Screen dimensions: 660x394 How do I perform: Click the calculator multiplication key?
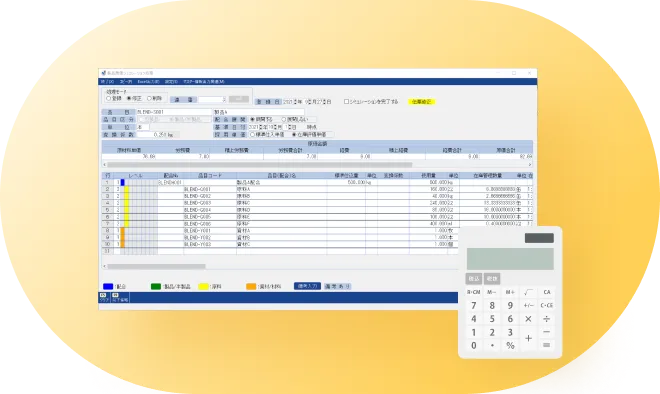pyautogui.click(x=528, y=319)
